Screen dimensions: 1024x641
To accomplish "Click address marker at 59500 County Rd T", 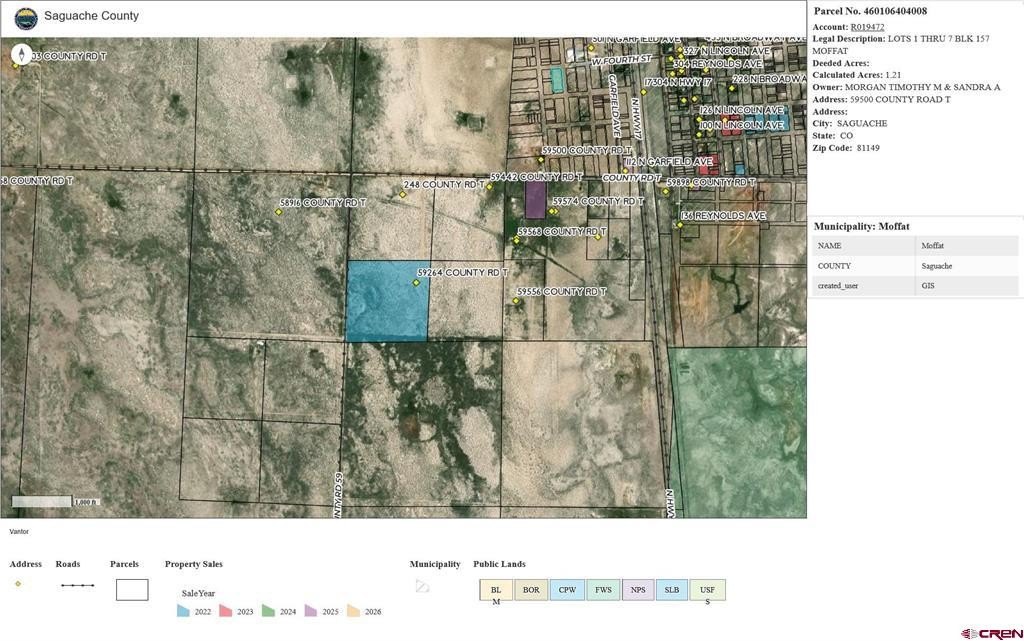I will click(x=541, y=159).
